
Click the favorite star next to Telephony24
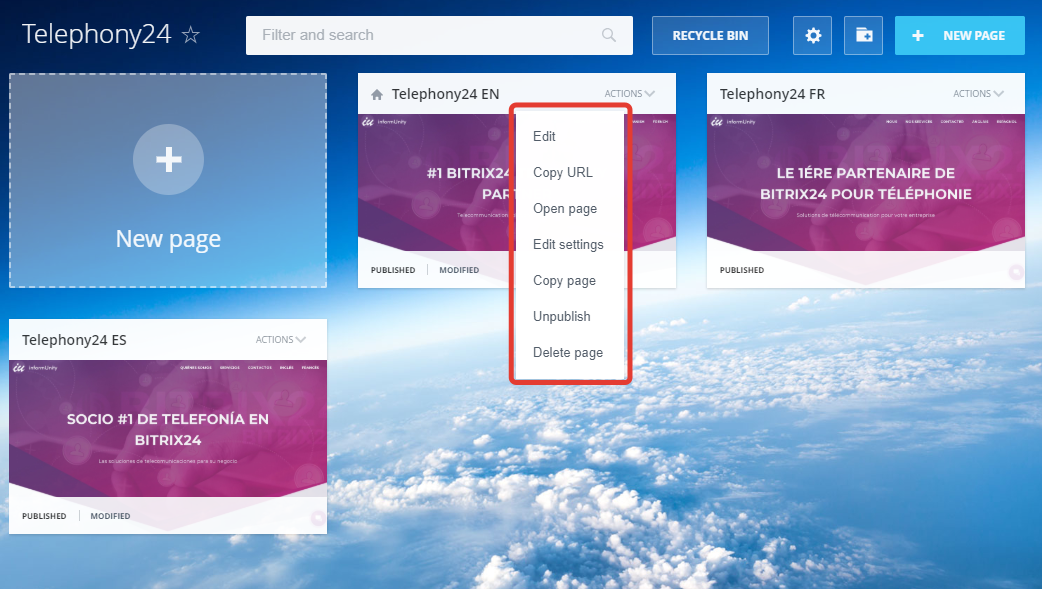(191, 35)
